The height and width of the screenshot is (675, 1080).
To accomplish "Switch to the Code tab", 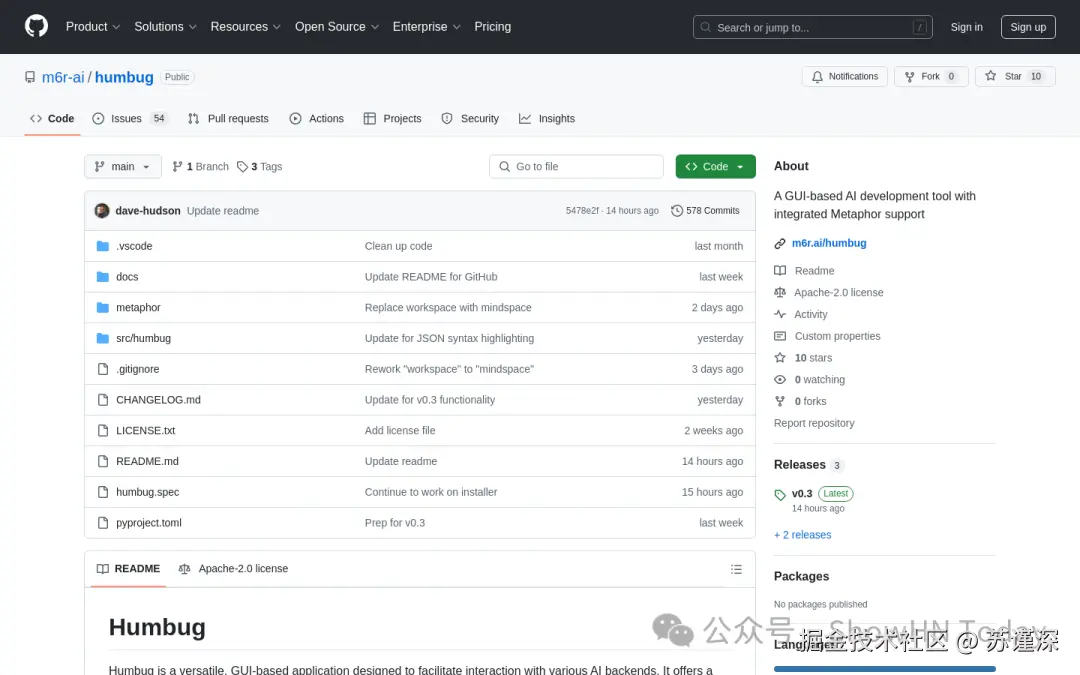I will pyautogui.click(x=52, y=118).
